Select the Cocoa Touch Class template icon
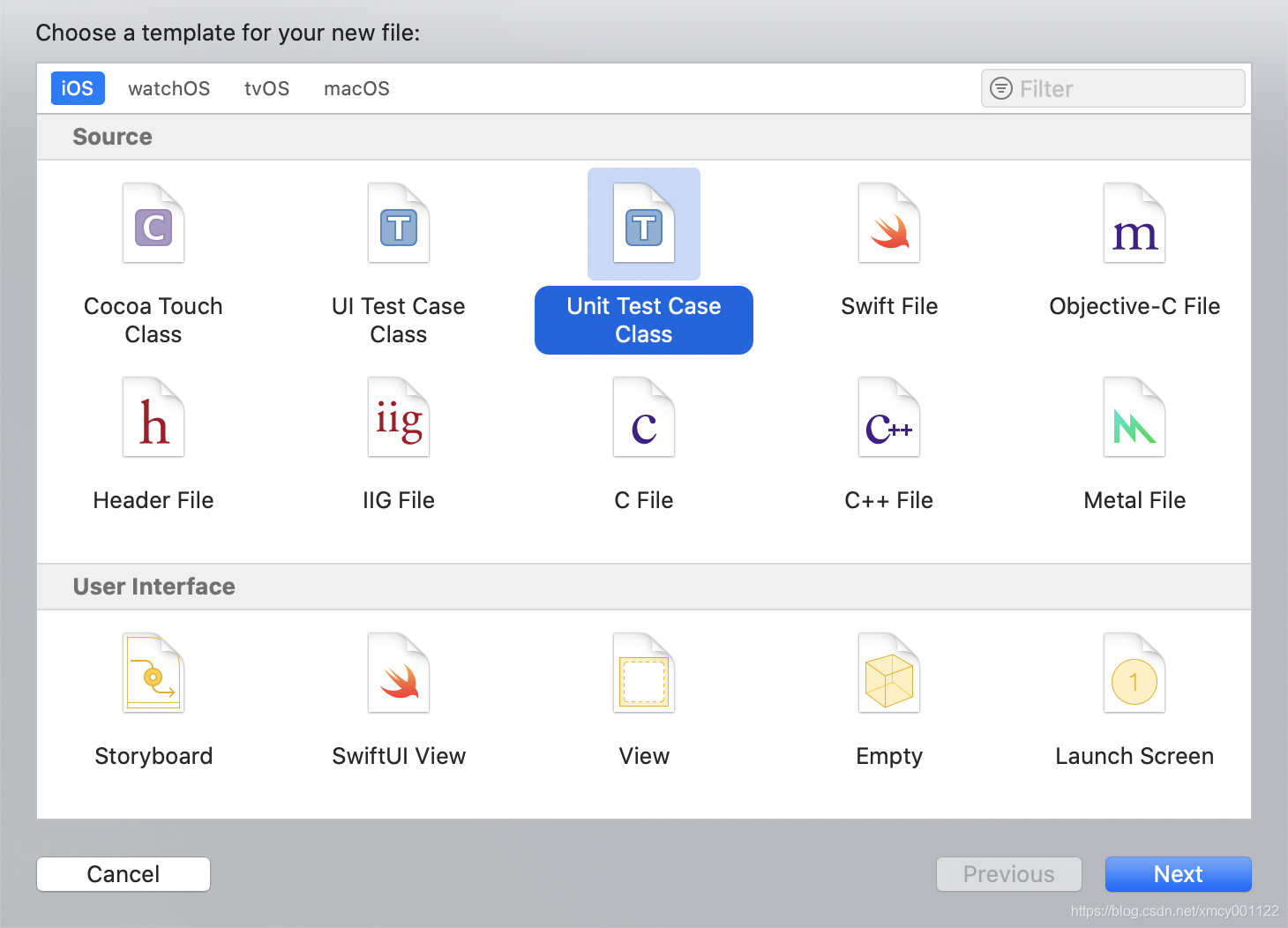Viewport: 1288px width, 928px height. point(154,223)
